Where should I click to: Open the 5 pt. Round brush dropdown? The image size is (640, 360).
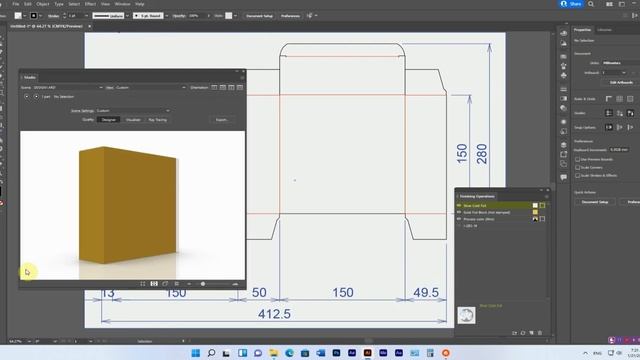pyautogui.click(x=167, y=16)
